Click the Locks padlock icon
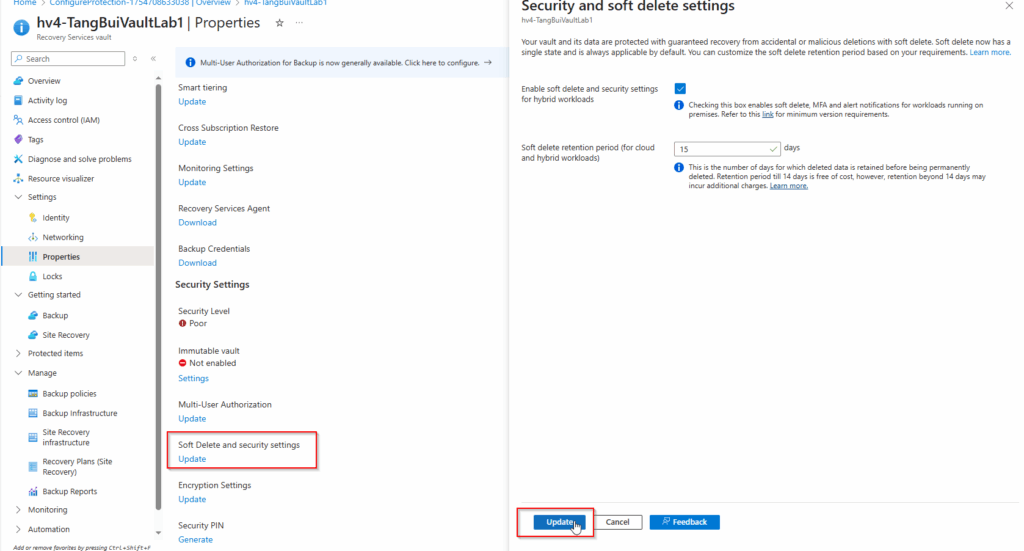Viewport: 1024px width, 551px height. [33, 277]
